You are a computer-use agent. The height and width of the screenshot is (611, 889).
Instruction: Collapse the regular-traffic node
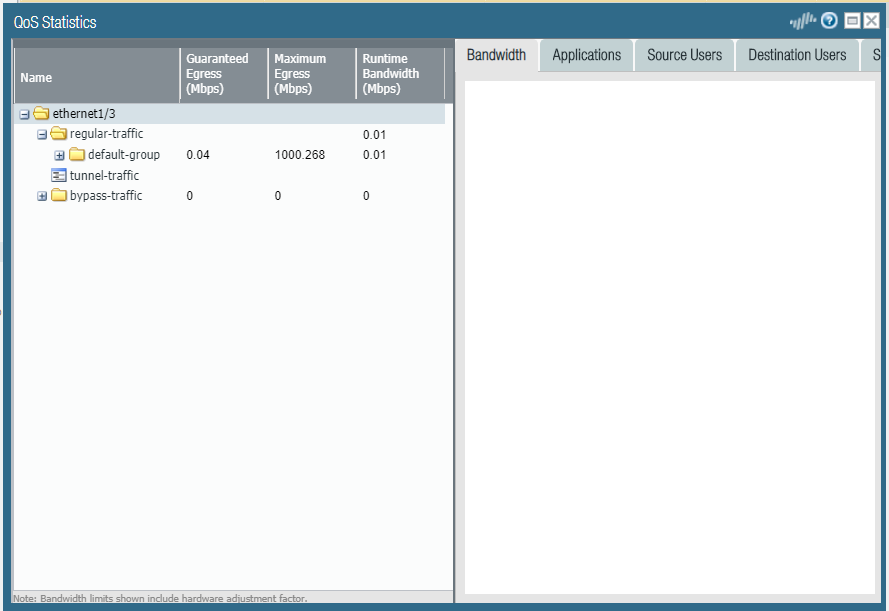[x=42, y=135]
